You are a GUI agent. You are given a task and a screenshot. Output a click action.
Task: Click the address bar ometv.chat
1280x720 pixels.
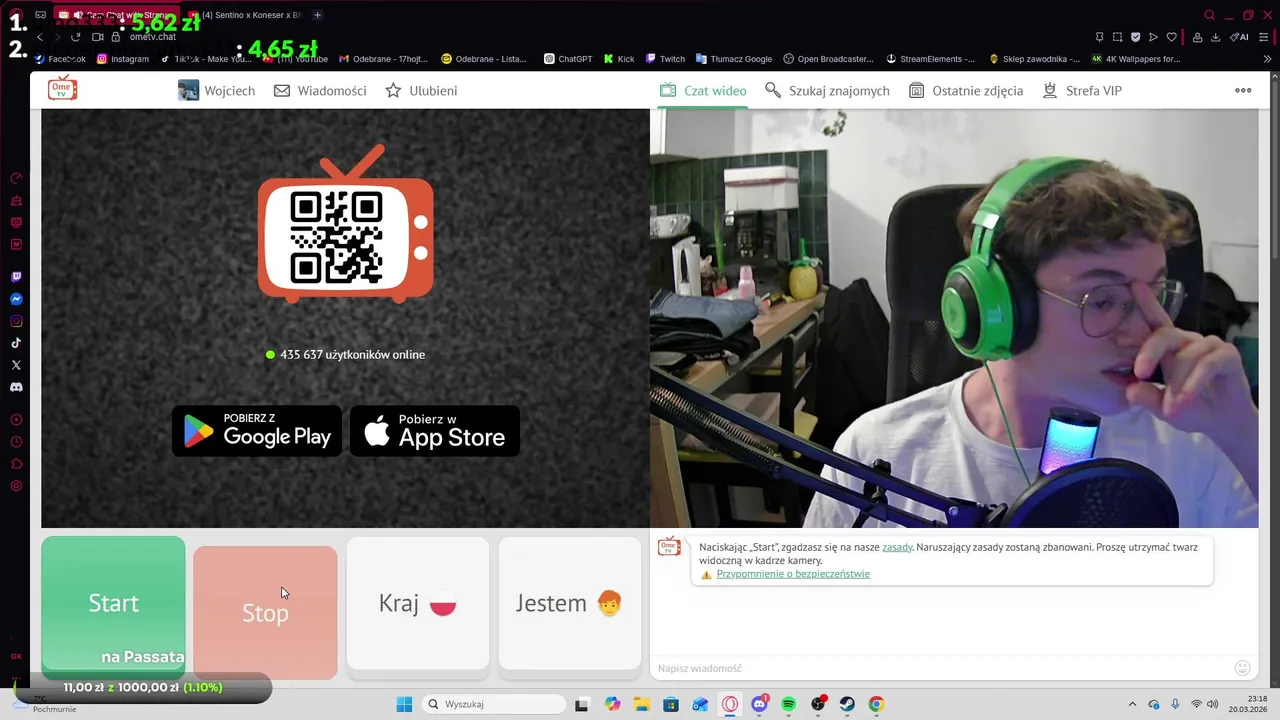pos(152,37)
